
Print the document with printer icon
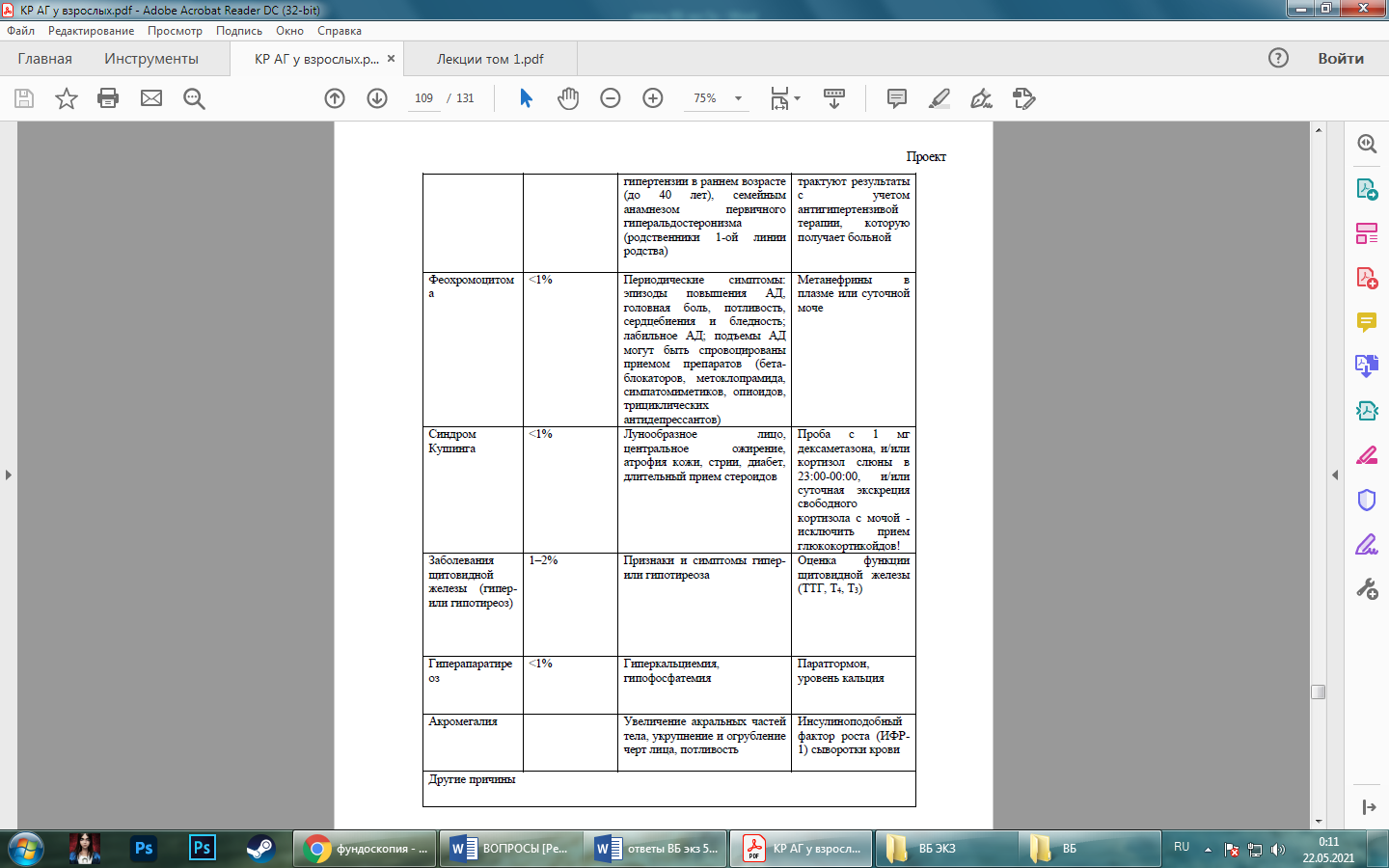click(x=108, y=98)
